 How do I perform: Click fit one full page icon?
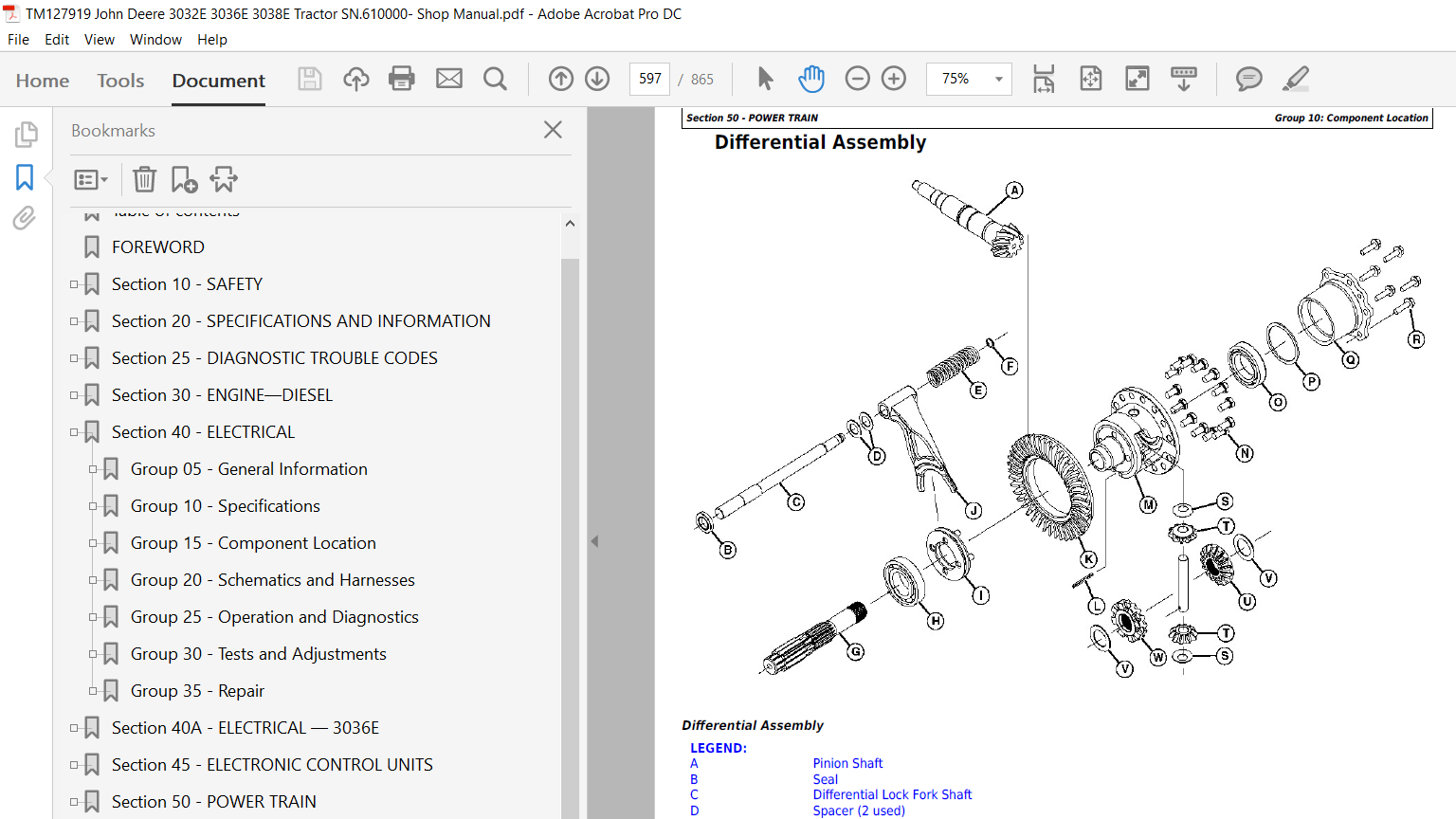click(1091, 79)
